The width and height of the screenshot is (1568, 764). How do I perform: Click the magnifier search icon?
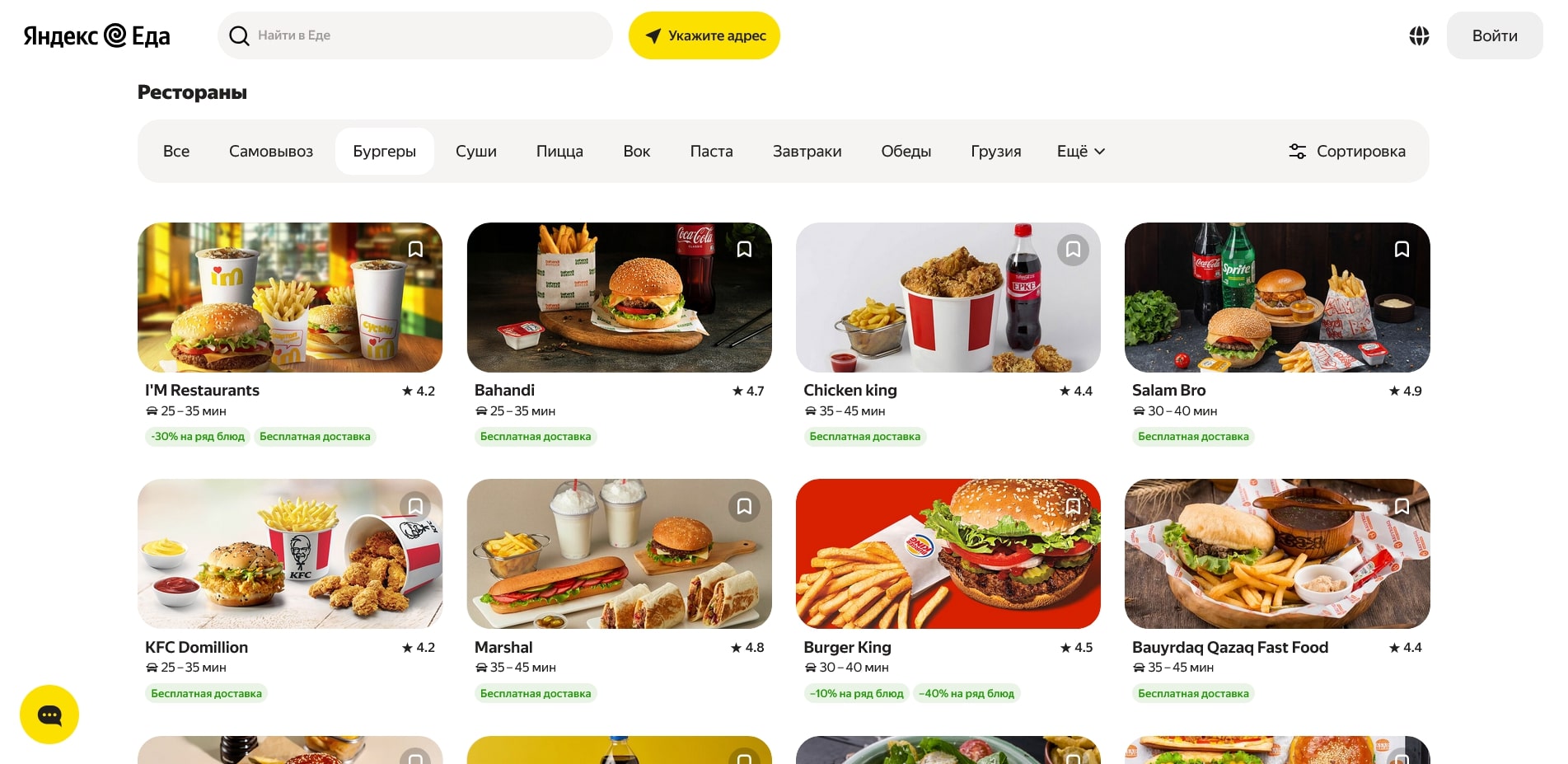click(x=239, y=35)
